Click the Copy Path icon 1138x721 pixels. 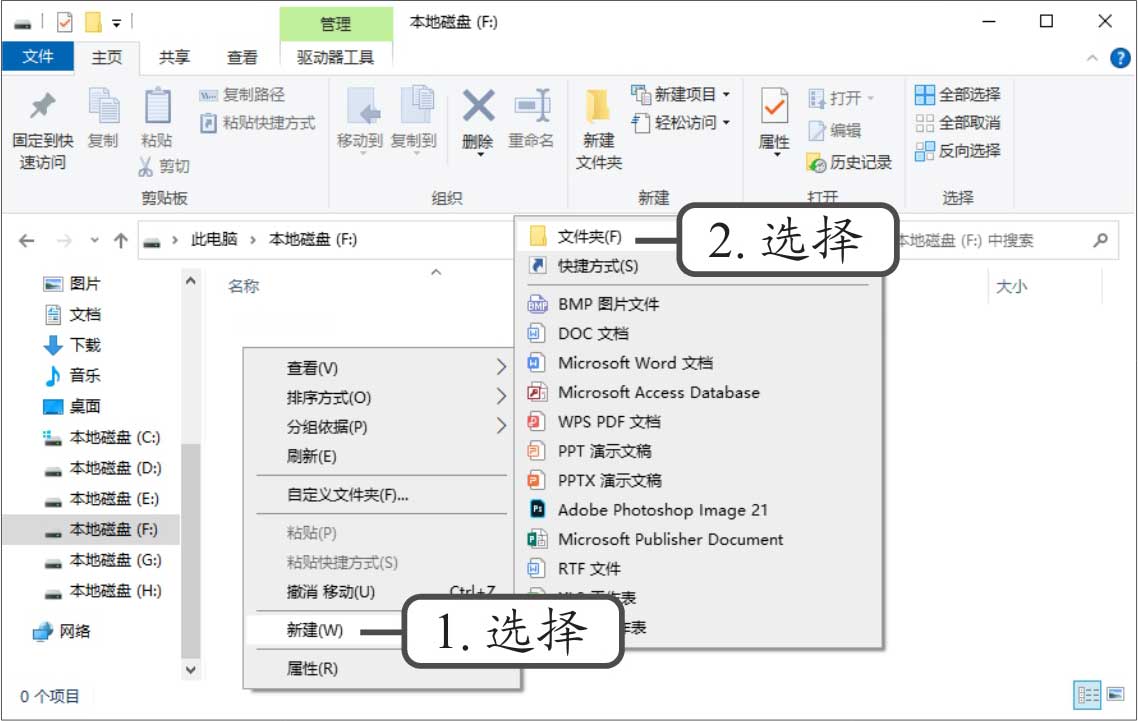(x=208, y=94)
